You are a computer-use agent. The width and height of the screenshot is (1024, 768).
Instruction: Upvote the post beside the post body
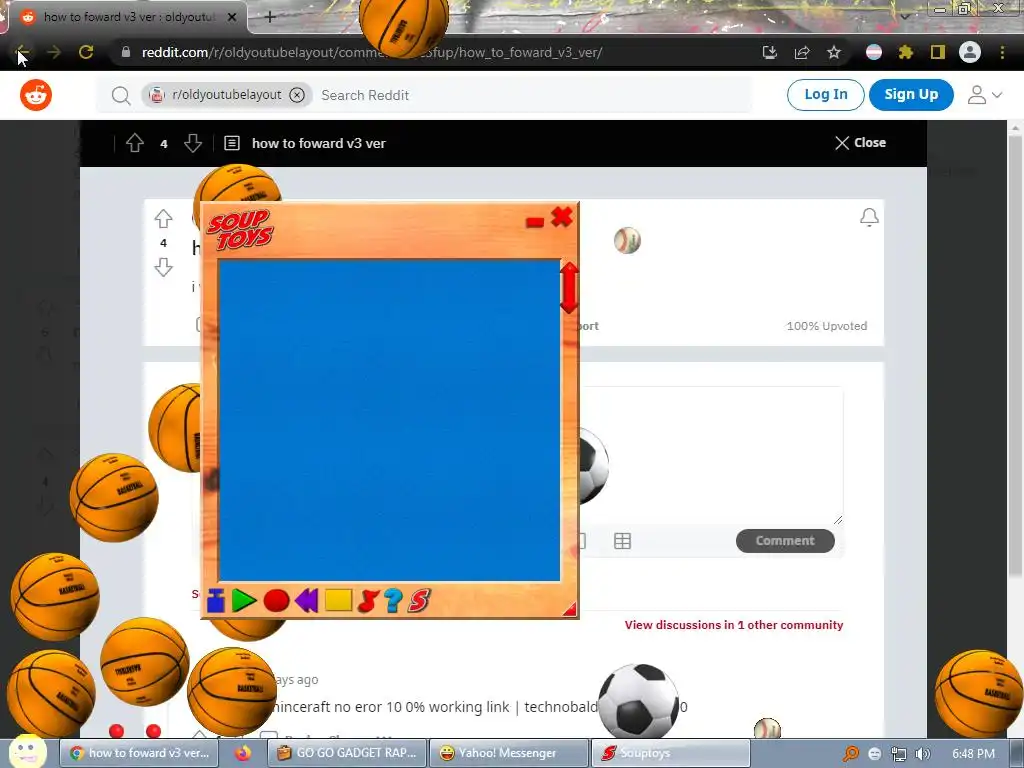(x=163, y=218)
